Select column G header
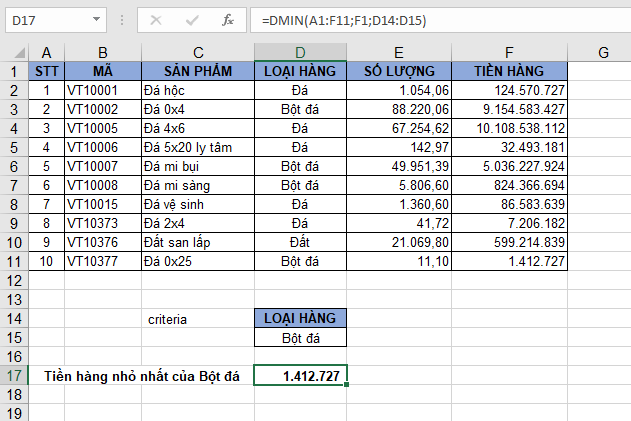The height and width of the screenshot is (421, 631). point(601,52)
